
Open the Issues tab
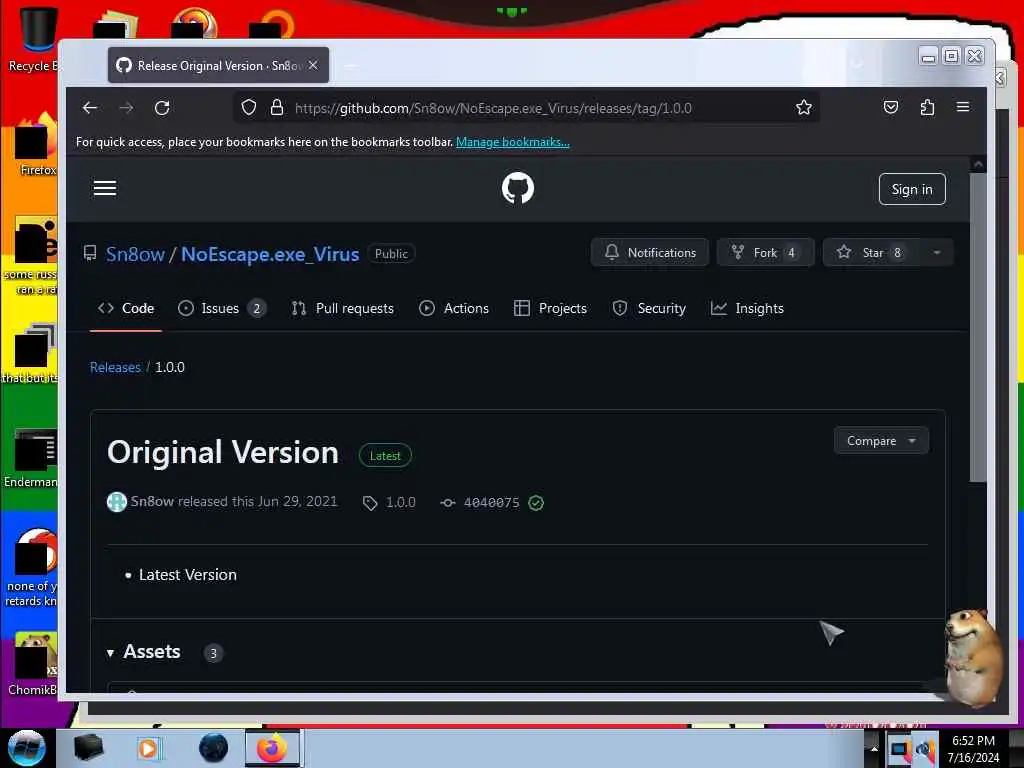pos(221,308)
